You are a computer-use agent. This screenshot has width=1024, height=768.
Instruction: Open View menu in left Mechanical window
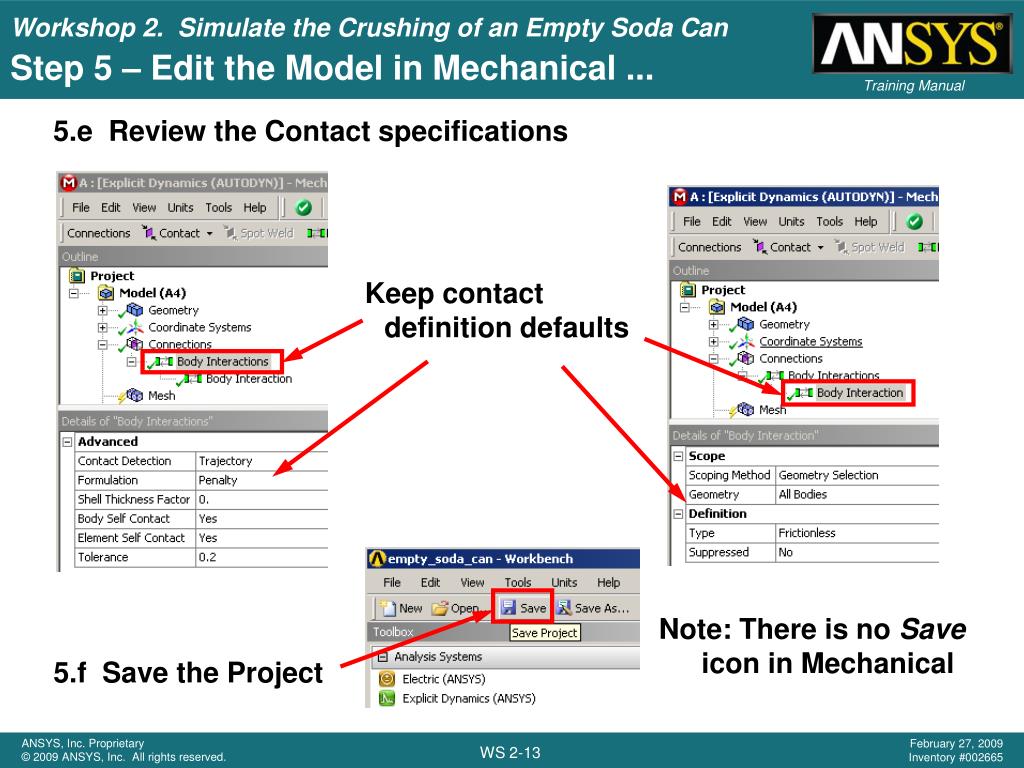[144, 208]
